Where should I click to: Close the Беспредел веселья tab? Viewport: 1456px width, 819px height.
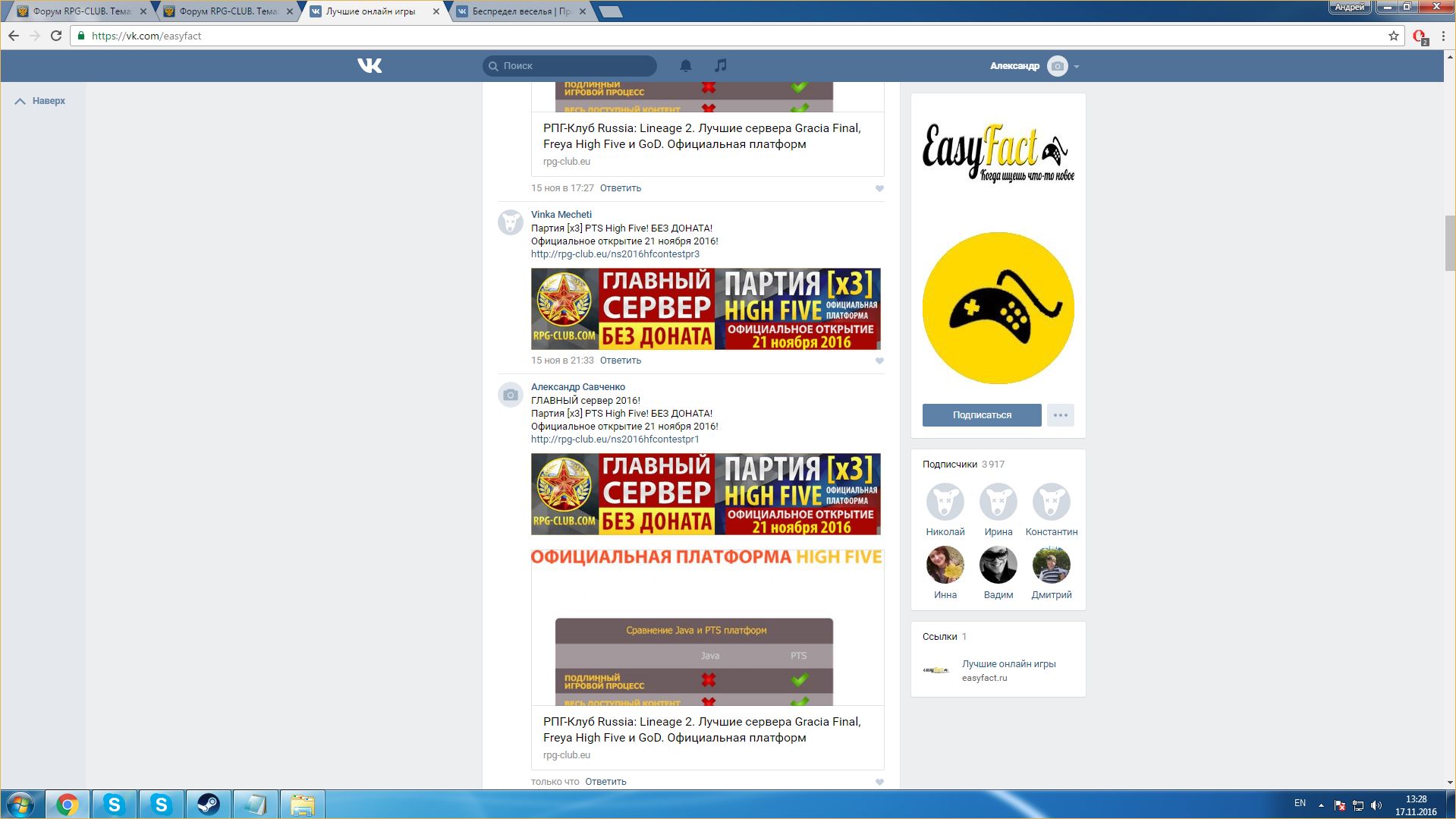coord(583,11)
